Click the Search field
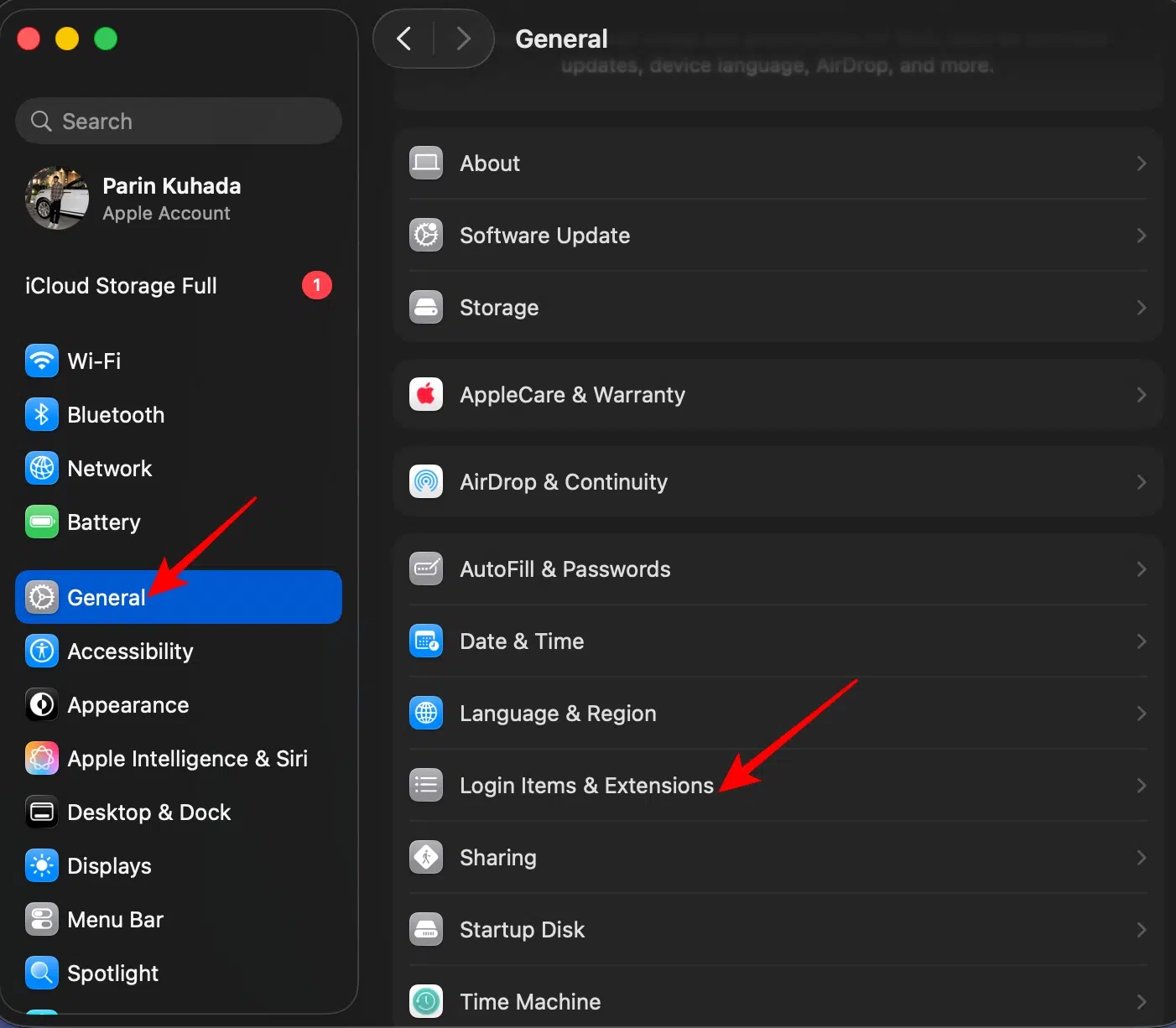 point(179,121)
